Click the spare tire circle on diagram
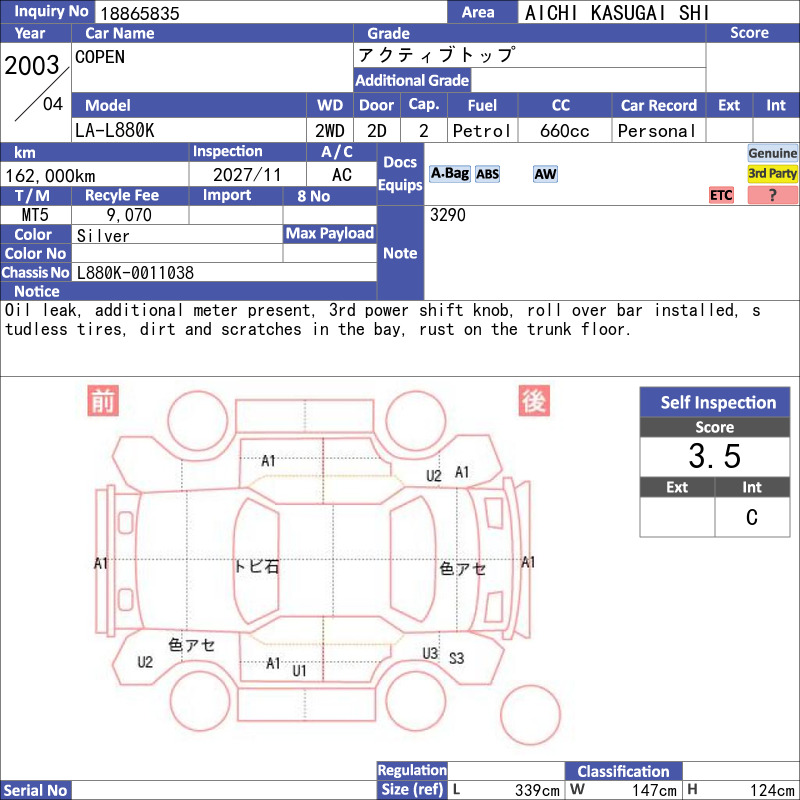Image resolution: width=800 pixels, height=800 pixels. coord(530,714)
